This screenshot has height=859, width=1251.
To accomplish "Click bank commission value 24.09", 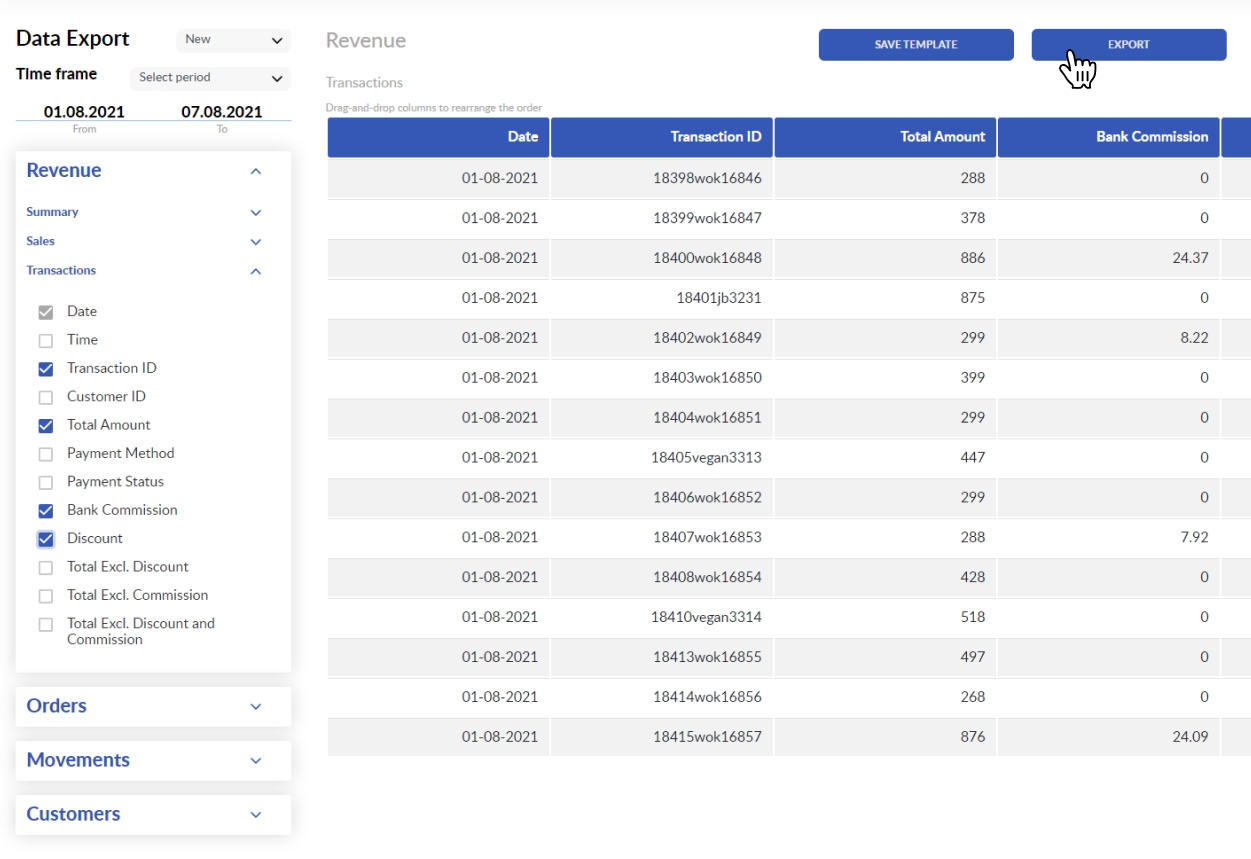I will point(1190,737).
